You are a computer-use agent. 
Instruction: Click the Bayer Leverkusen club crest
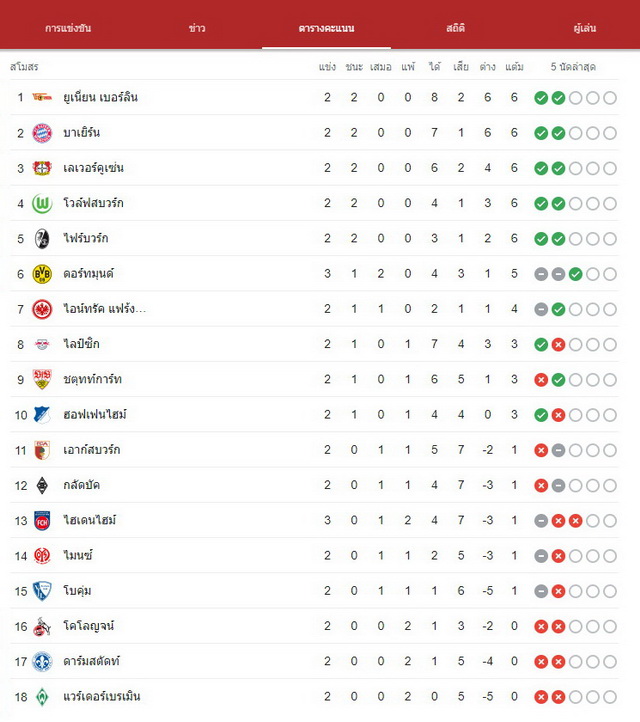[x=42, y=168]
